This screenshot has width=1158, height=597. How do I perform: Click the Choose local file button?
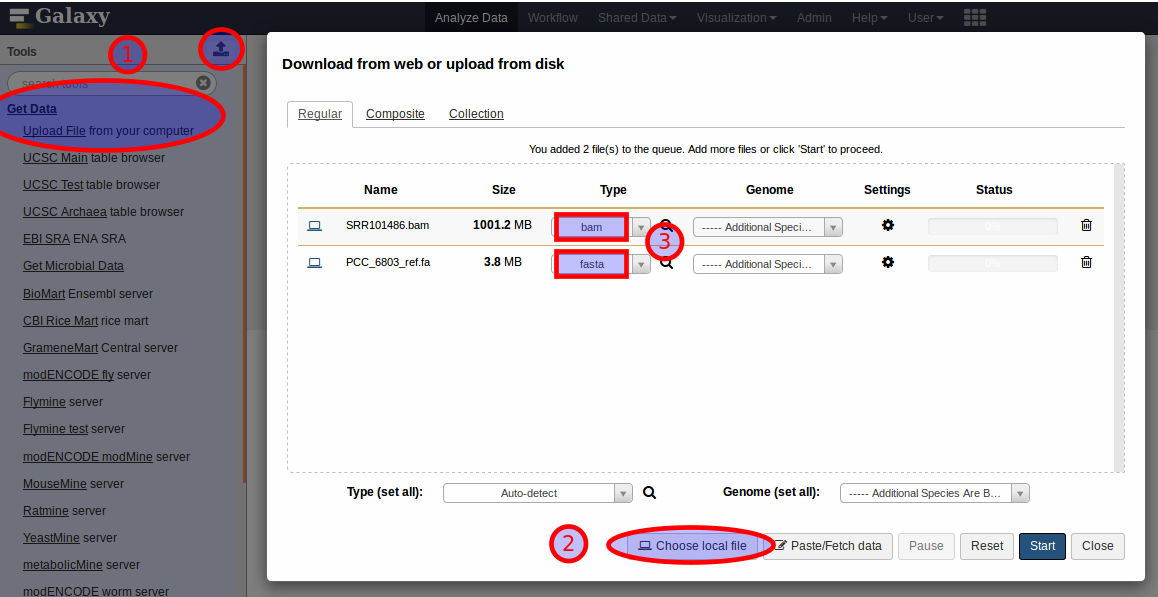(692, 546)
